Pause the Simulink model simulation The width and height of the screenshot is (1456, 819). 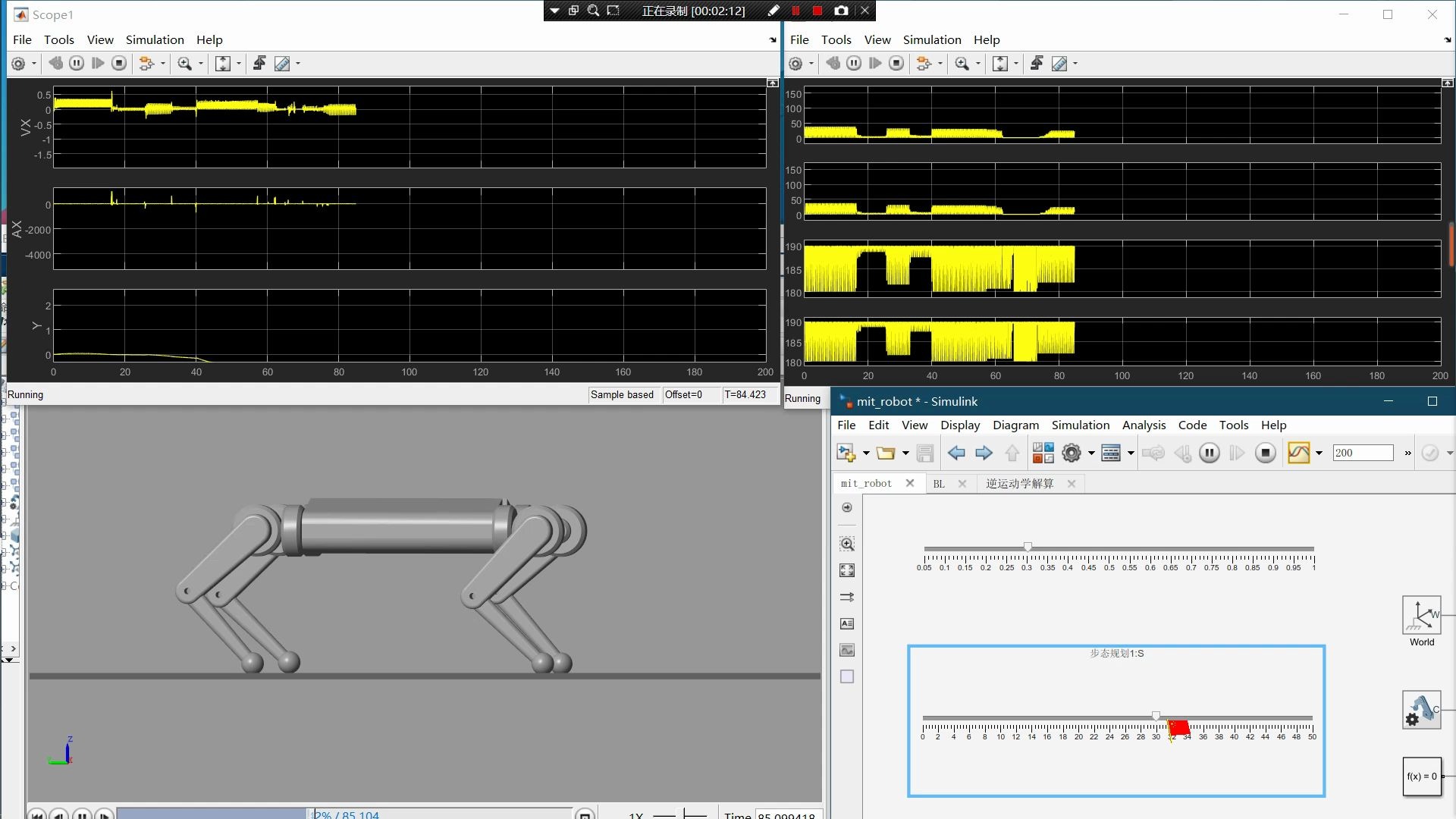pyautogui.click(x=1210, y=453)
